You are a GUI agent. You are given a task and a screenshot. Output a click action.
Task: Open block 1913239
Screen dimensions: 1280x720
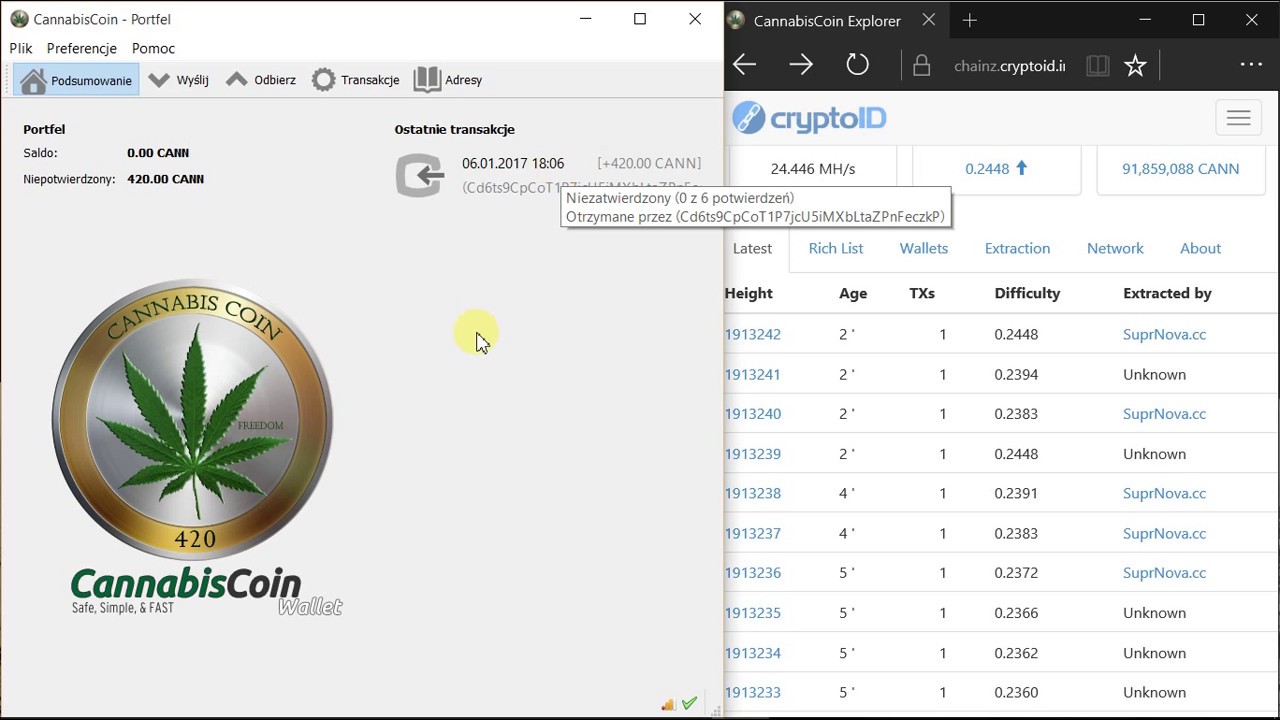(x=753, y=454)
